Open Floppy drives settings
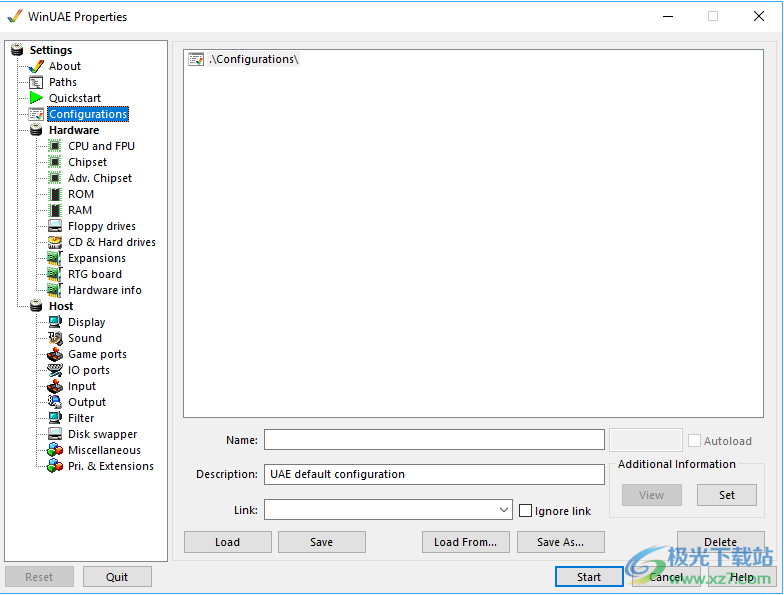The image size is (784, 595). (102, 226)
